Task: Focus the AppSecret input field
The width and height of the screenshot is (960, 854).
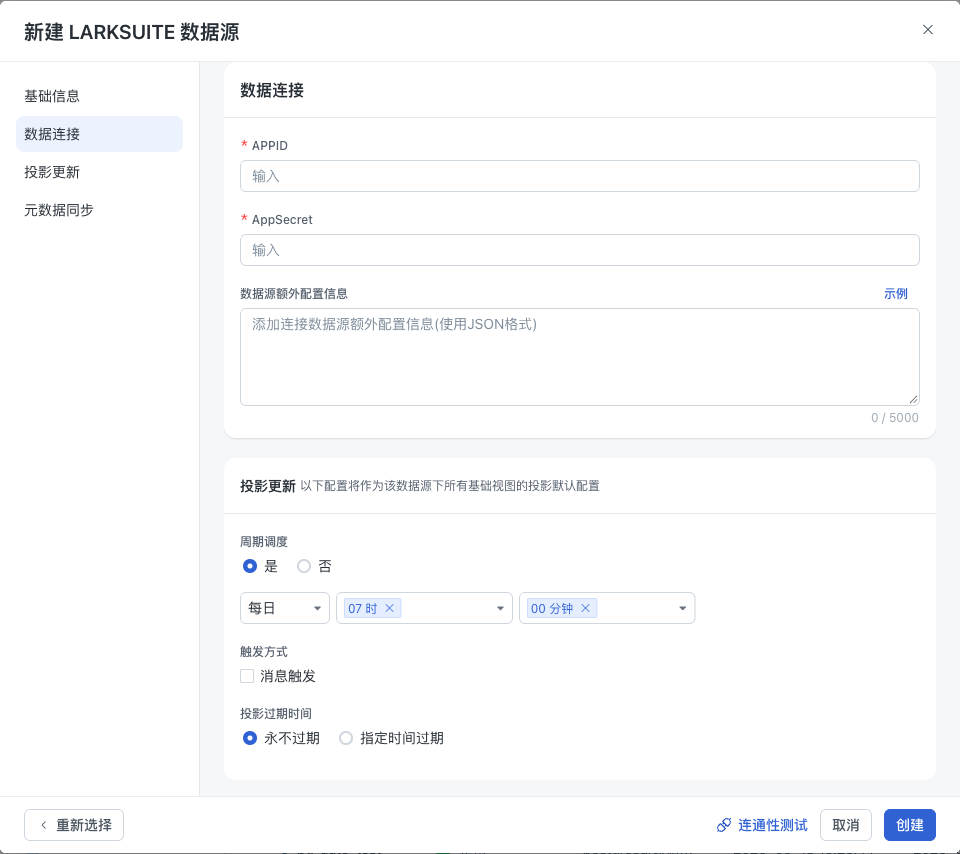Action: [x=580, y=250]
